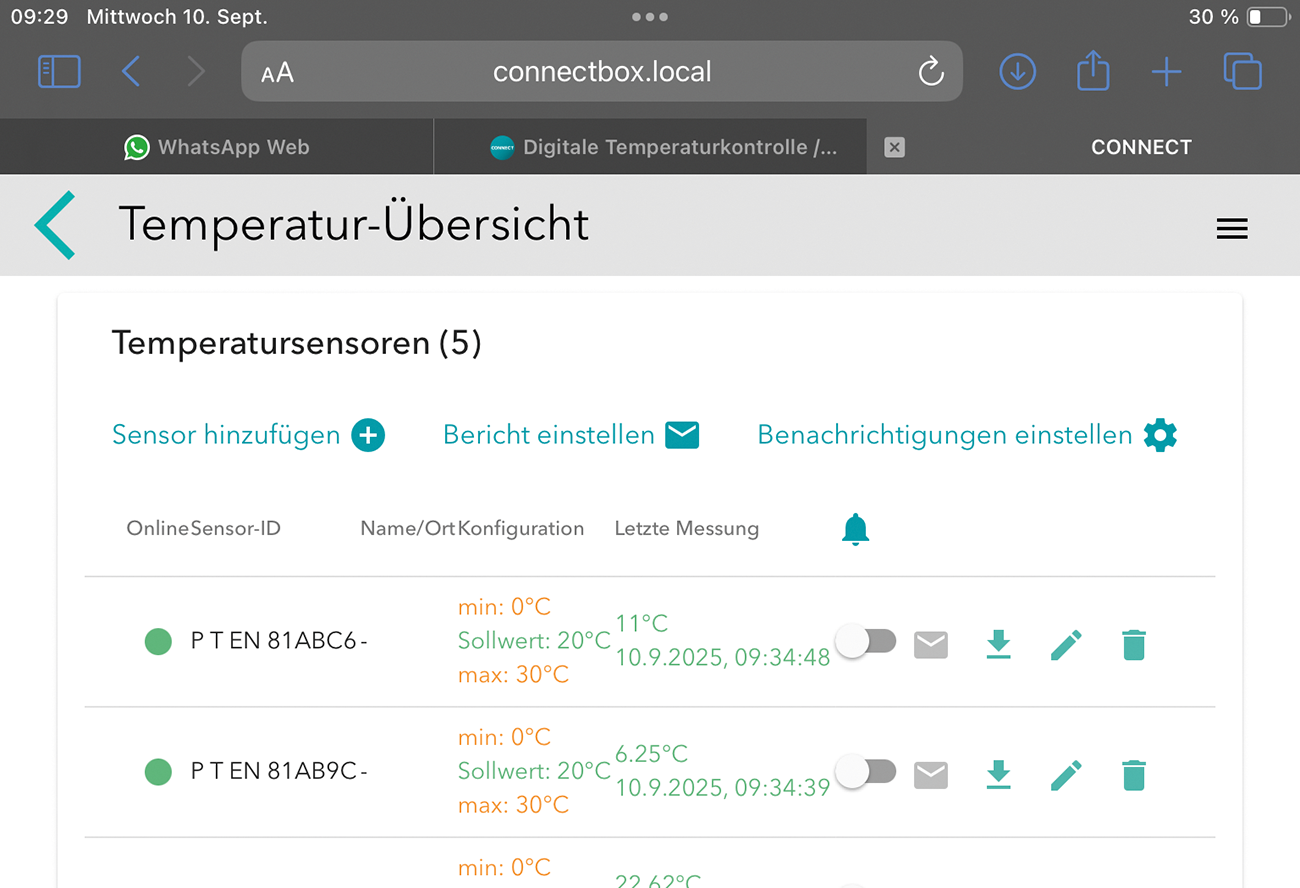1300x888 pixels.
Task: Enable notification toggle for sensor 81AB9C
Action: (x=866, y=772)
